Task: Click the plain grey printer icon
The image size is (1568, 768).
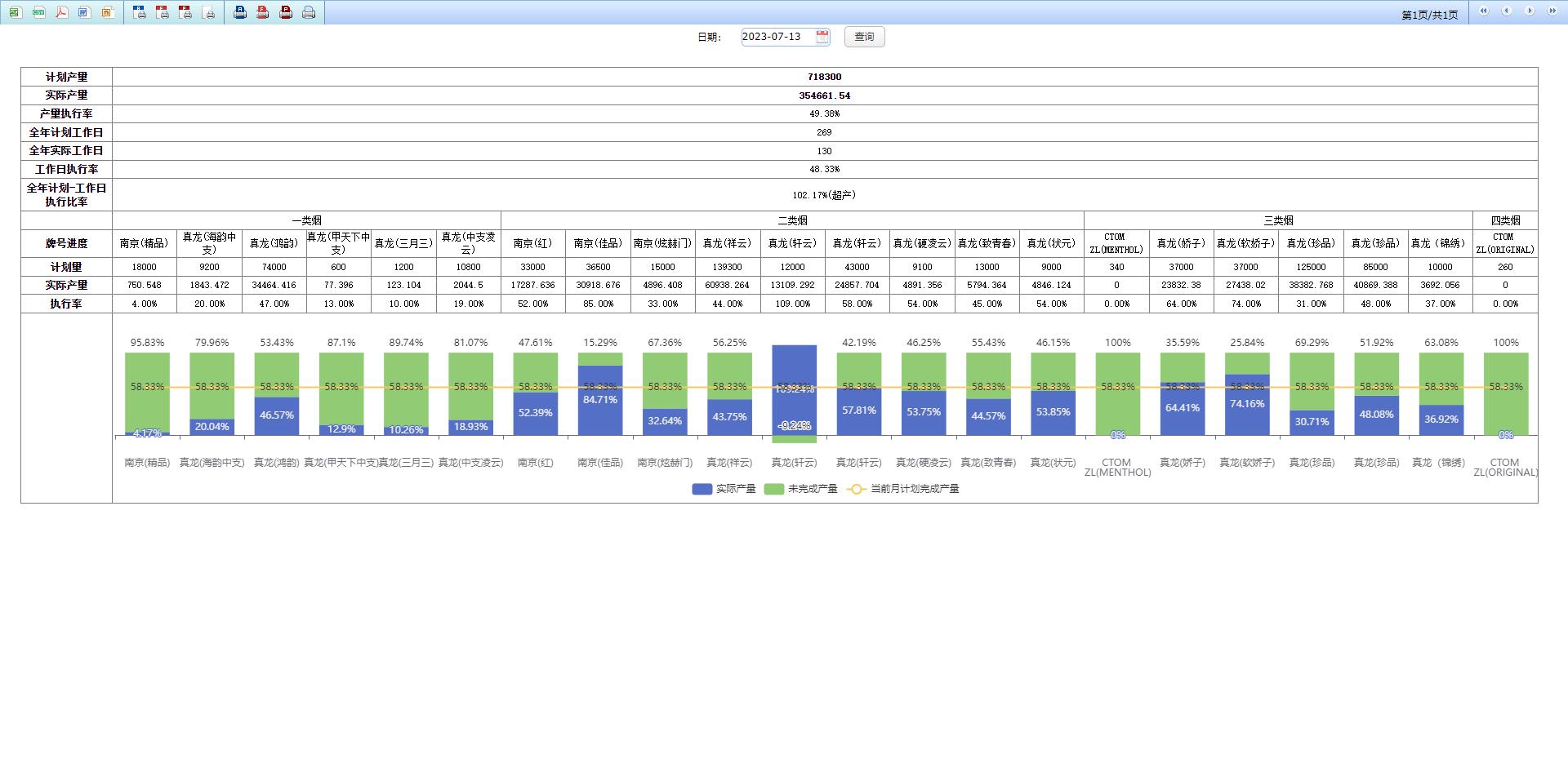Action: (309, 12)
